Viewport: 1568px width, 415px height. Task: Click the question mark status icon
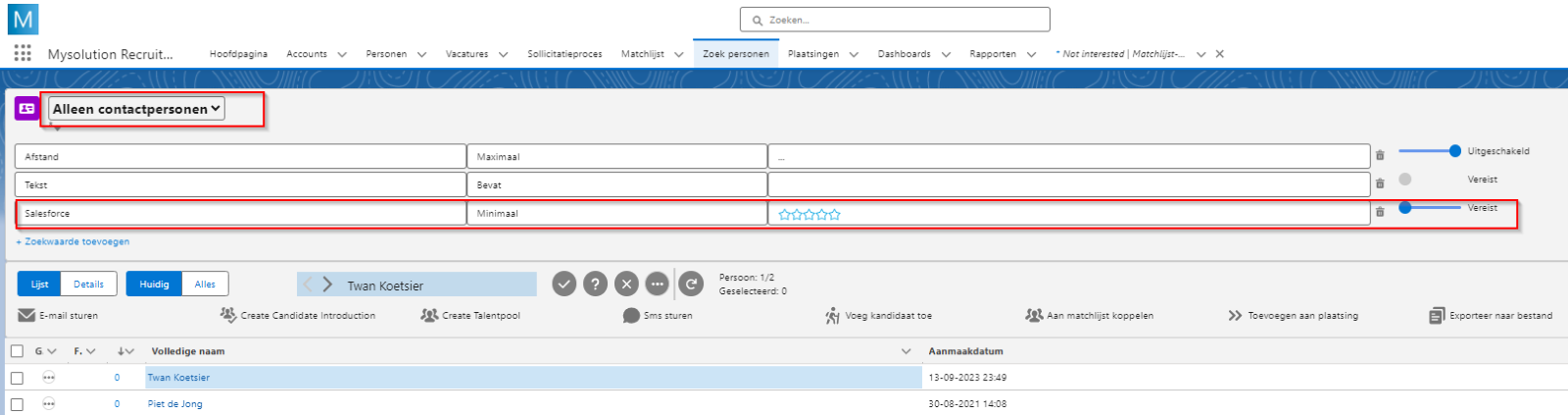[x=595, y=285]
